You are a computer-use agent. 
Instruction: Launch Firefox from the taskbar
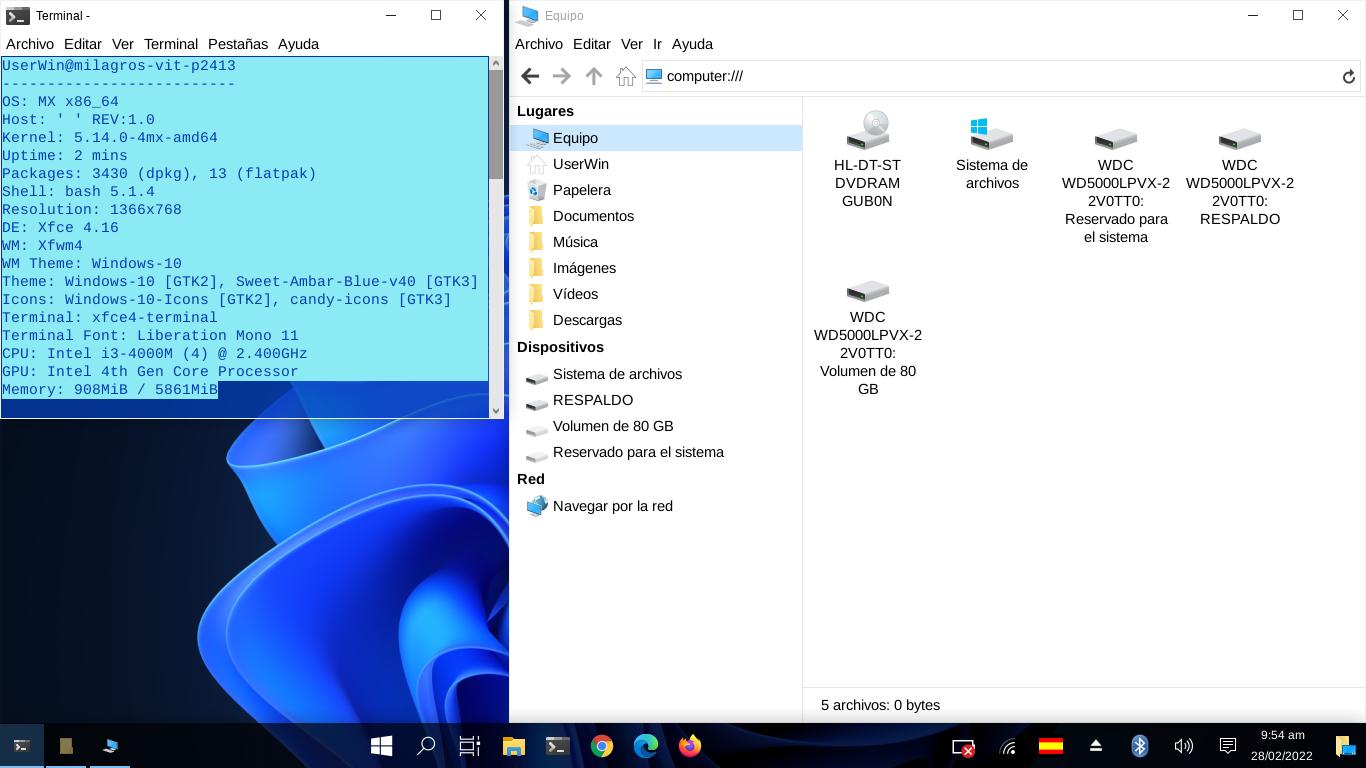point(690,746)
